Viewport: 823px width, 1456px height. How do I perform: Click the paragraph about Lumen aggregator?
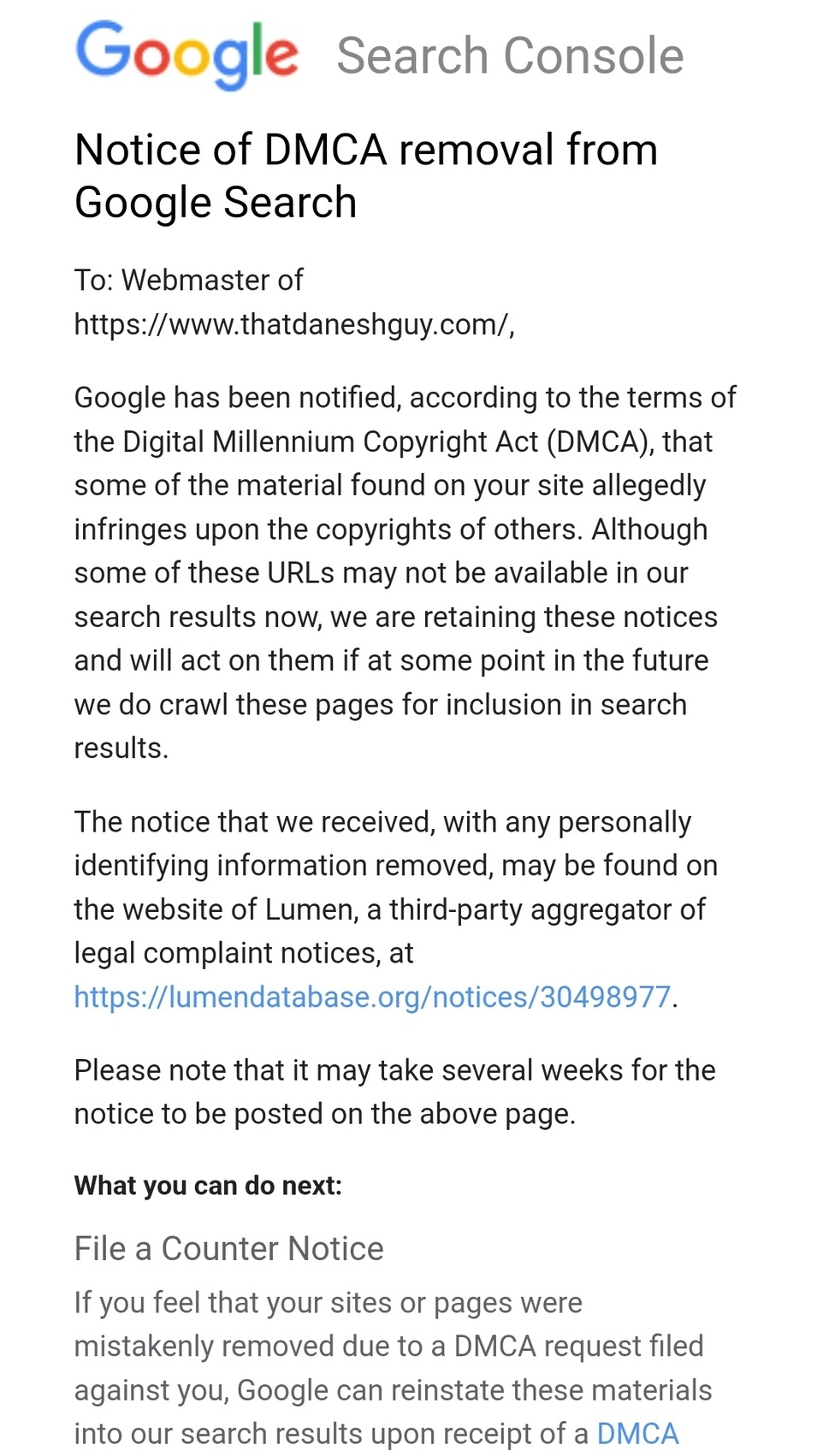(395, 909)
